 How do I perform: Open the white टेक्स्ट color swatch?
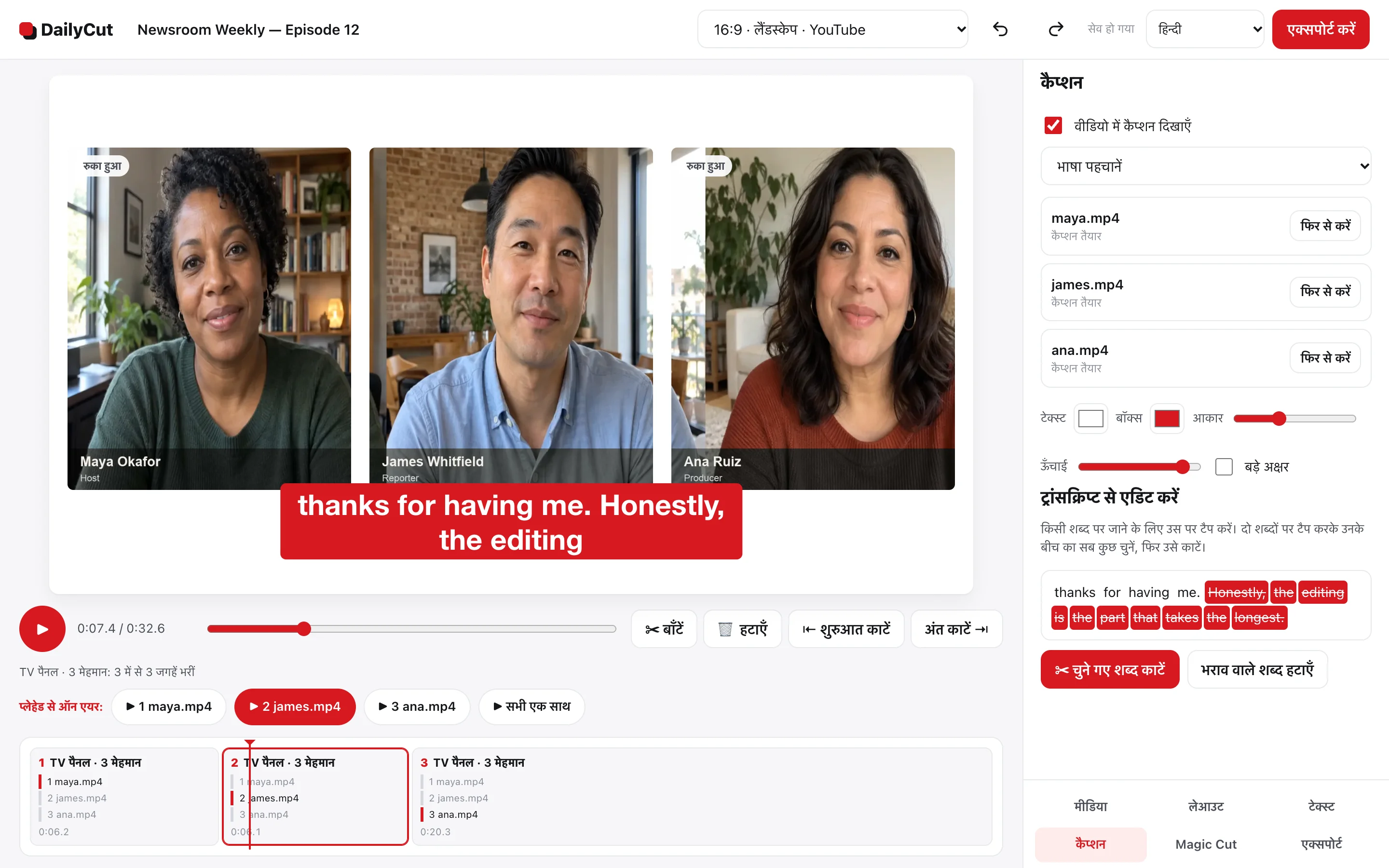coord(1090,419)
